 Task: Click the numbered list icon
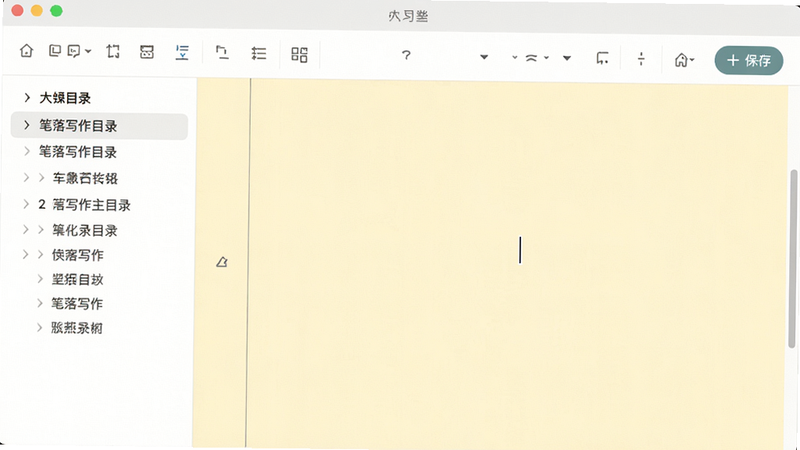coord(259,53)
